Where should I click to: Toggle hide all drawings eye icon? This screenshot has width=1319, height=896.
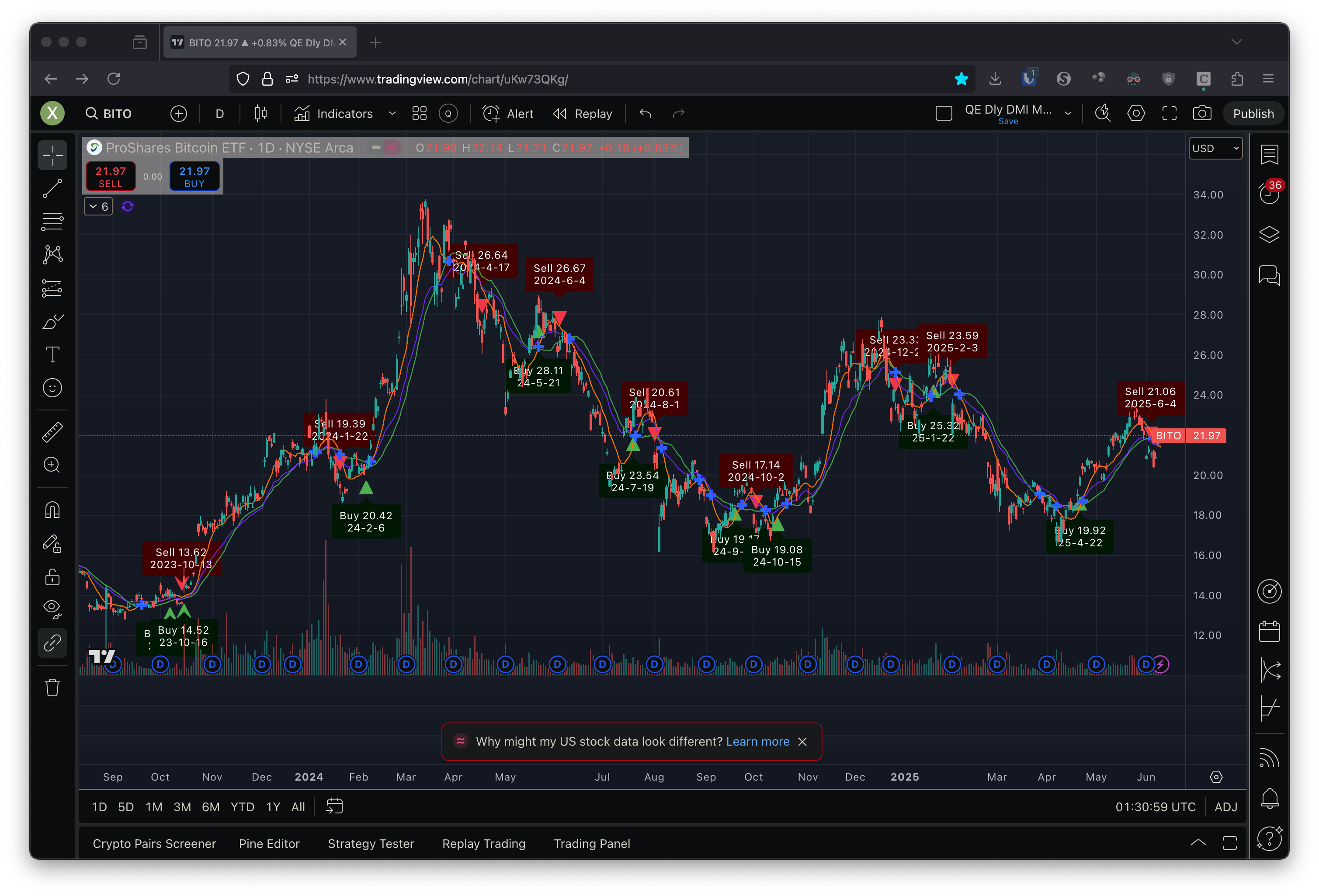pyautogui.click(x=52, y=609)
